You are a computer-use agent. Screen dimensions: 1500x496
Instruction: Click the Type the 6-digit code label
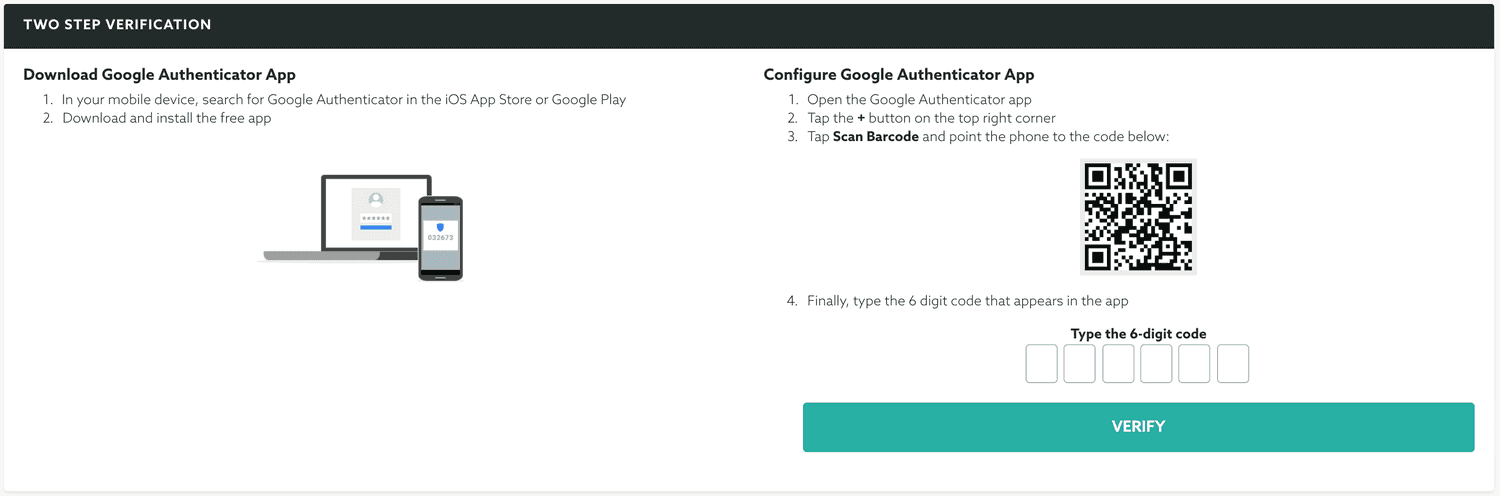[1138, 334]
